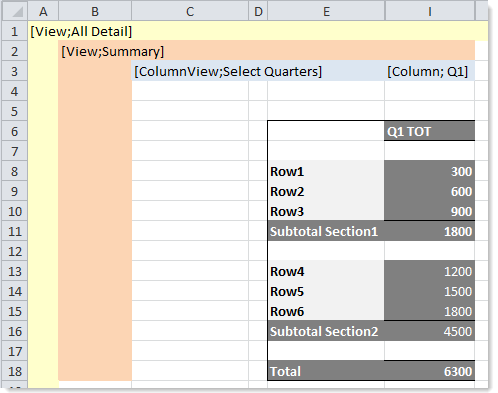Select the [ColumnView;Select Quarters] cell
498x393 pixels.
pos(228,71)
